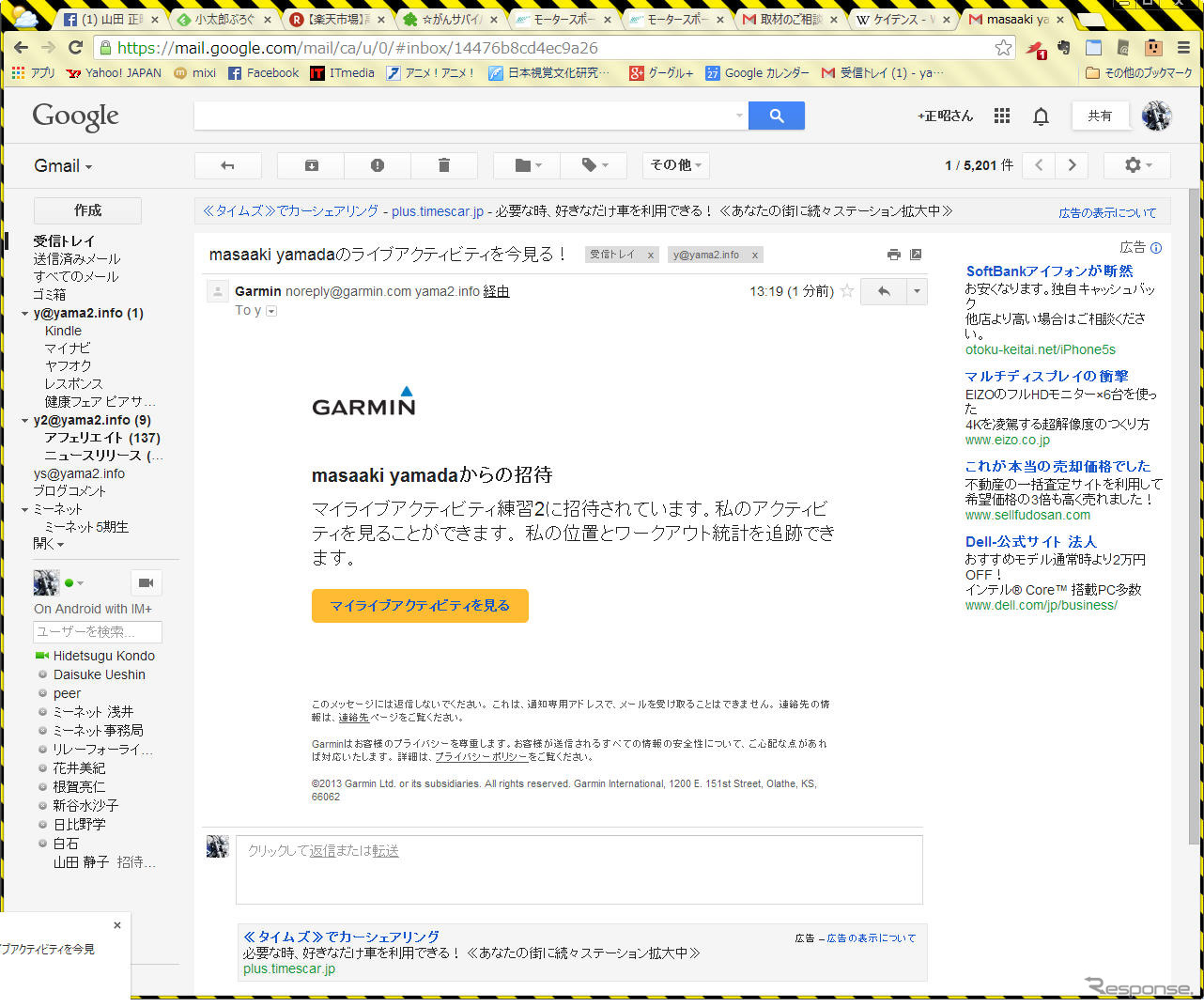Switch to the 山田 Facebook browser tab

[x=110, y=19]
